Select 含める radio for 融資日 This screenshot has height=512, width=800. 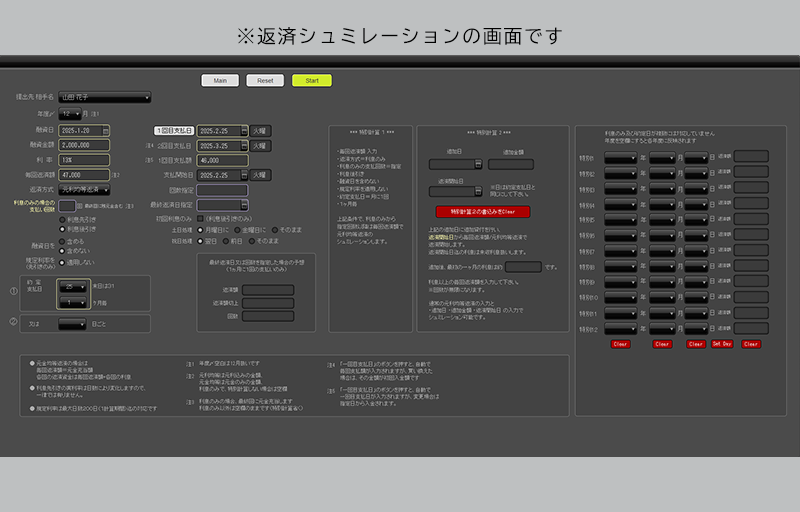62,241
